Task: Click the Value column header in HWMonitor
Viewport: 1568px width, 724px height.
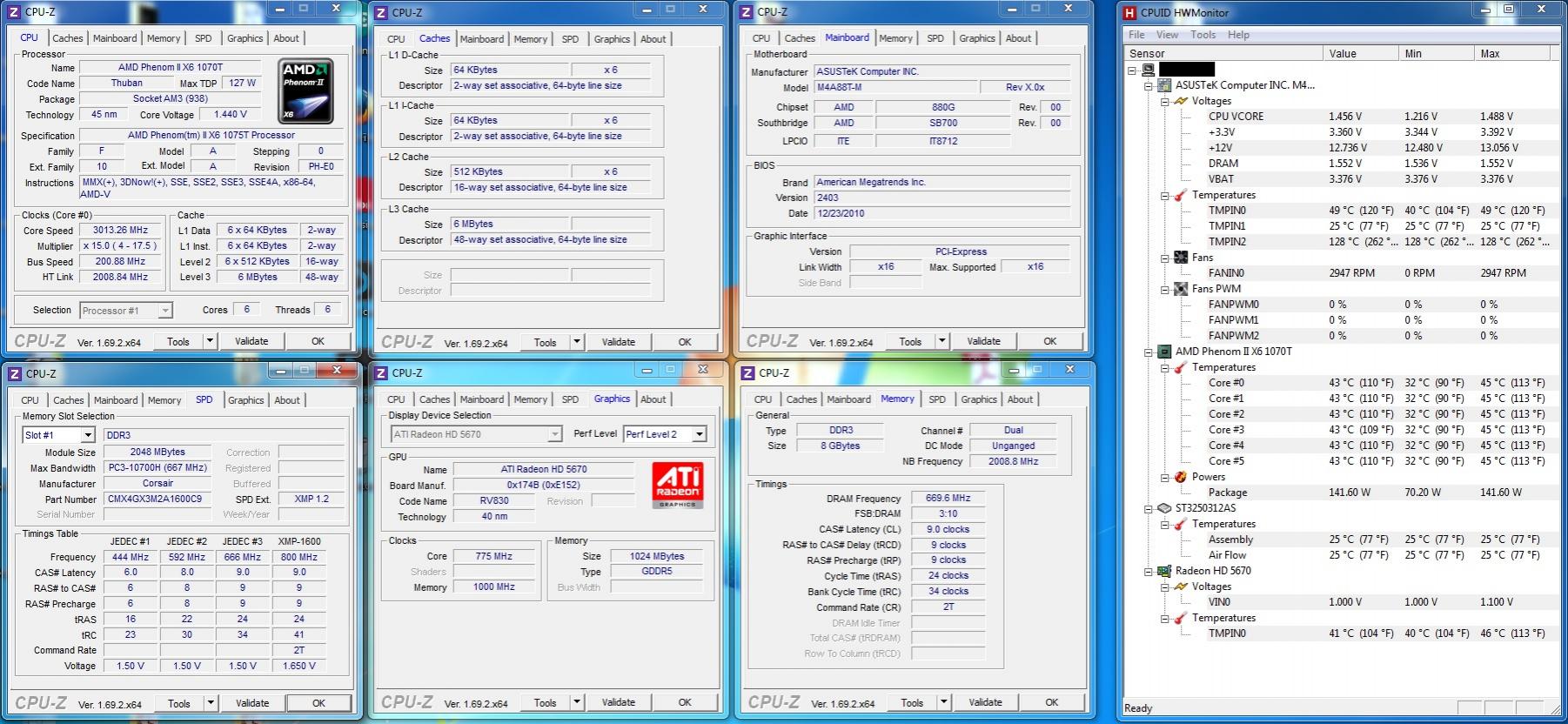Action: pos(1360,53)
